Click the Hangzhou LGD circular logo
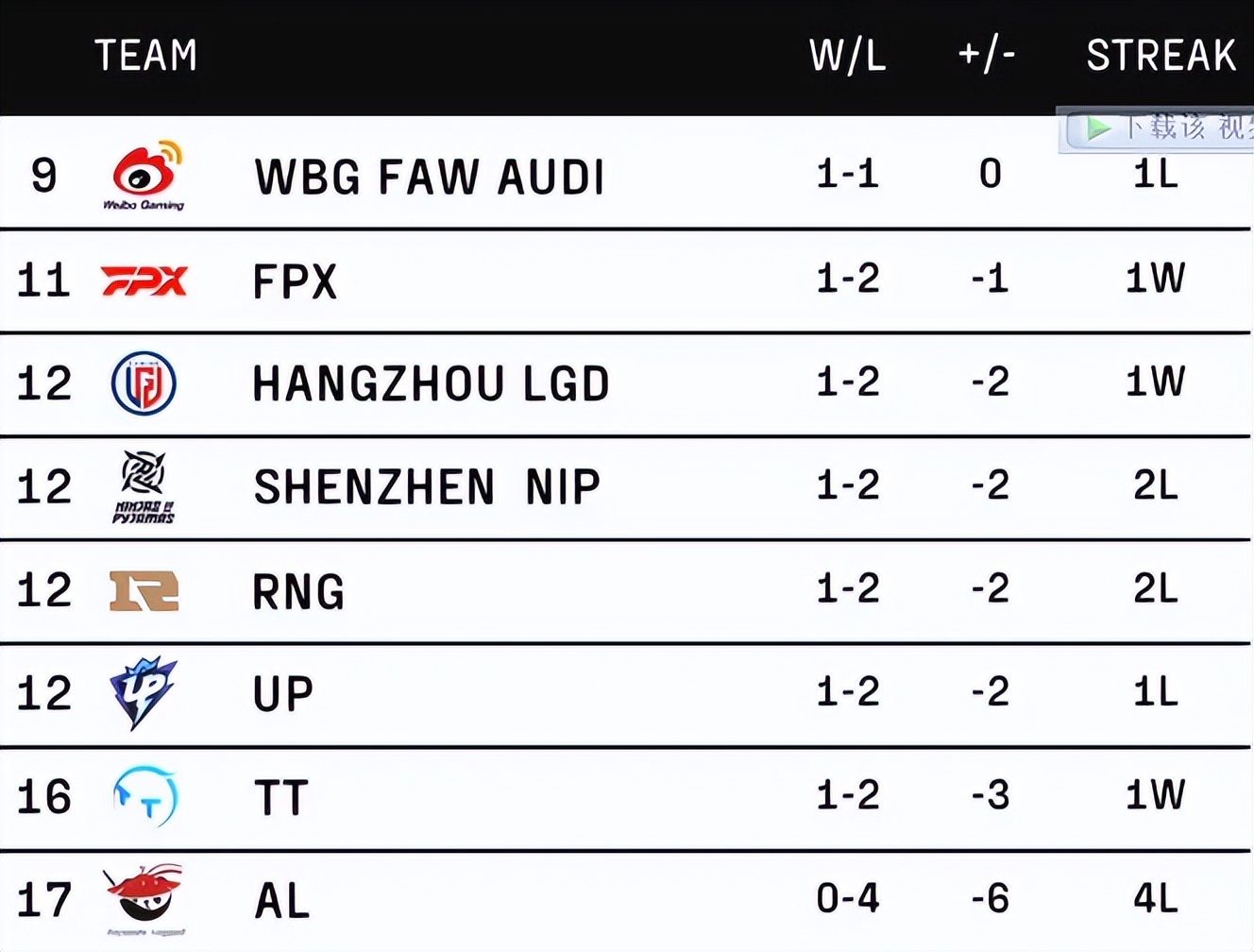Screen dimensions: 1254x952 coord(144,383)
